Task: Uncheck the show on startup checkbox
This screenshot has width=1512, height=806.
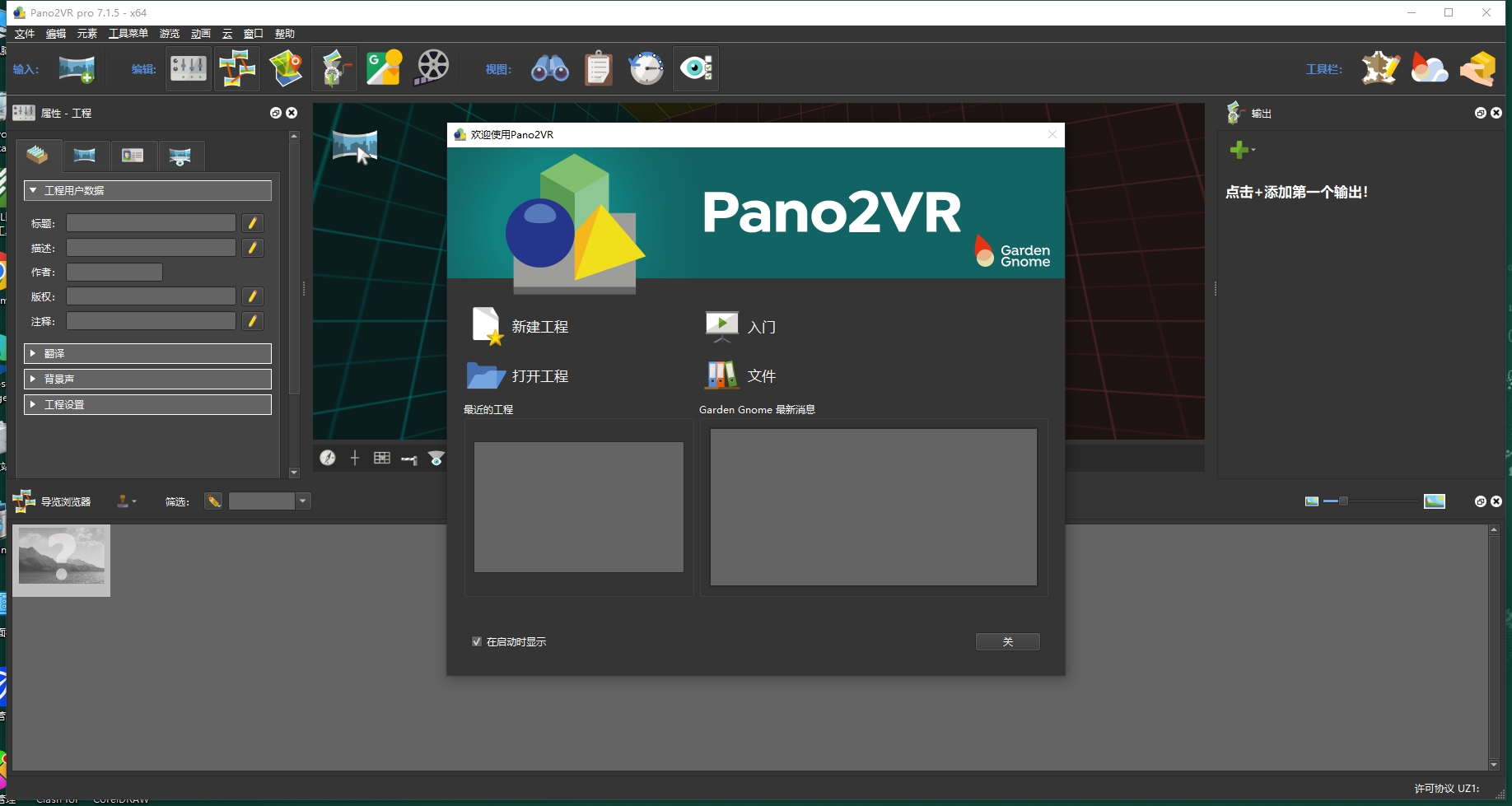Action: point(477,641)
